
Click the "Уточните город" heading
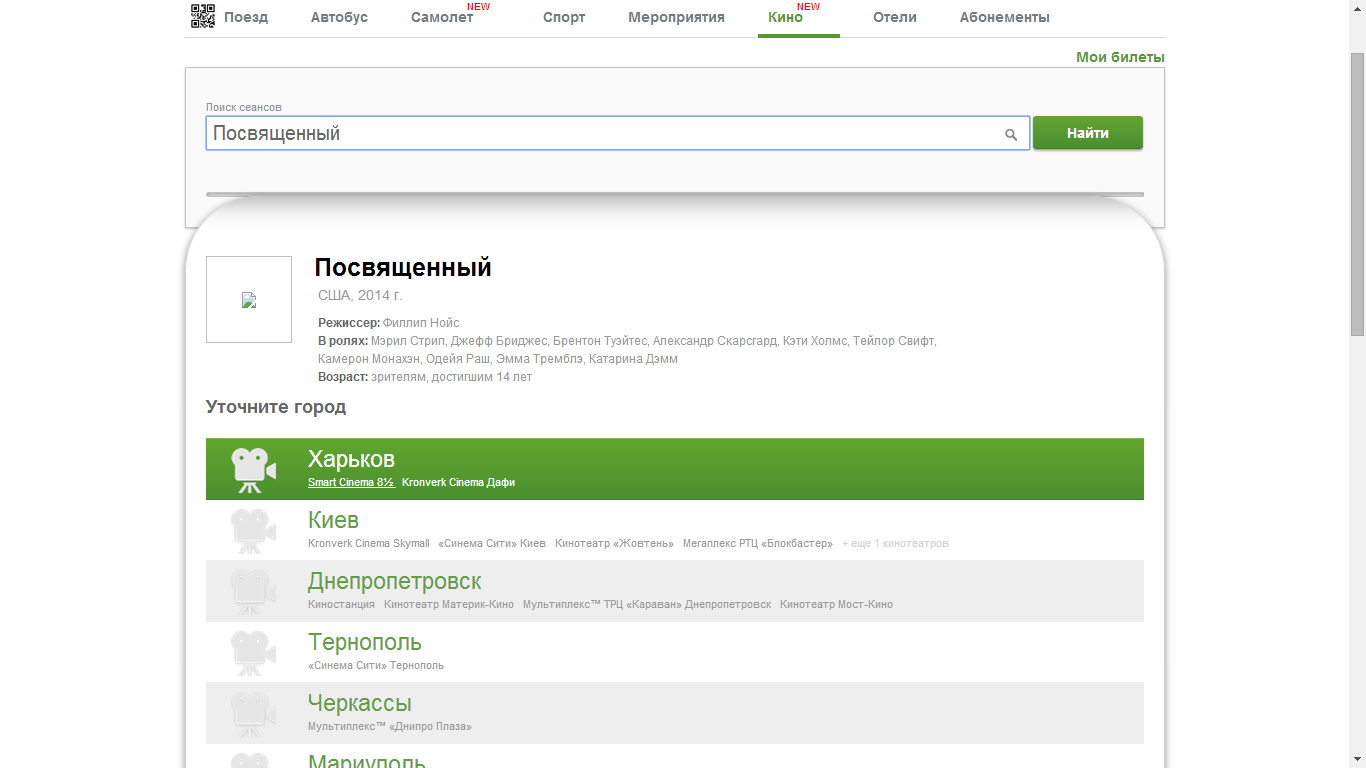click(276, 407)
